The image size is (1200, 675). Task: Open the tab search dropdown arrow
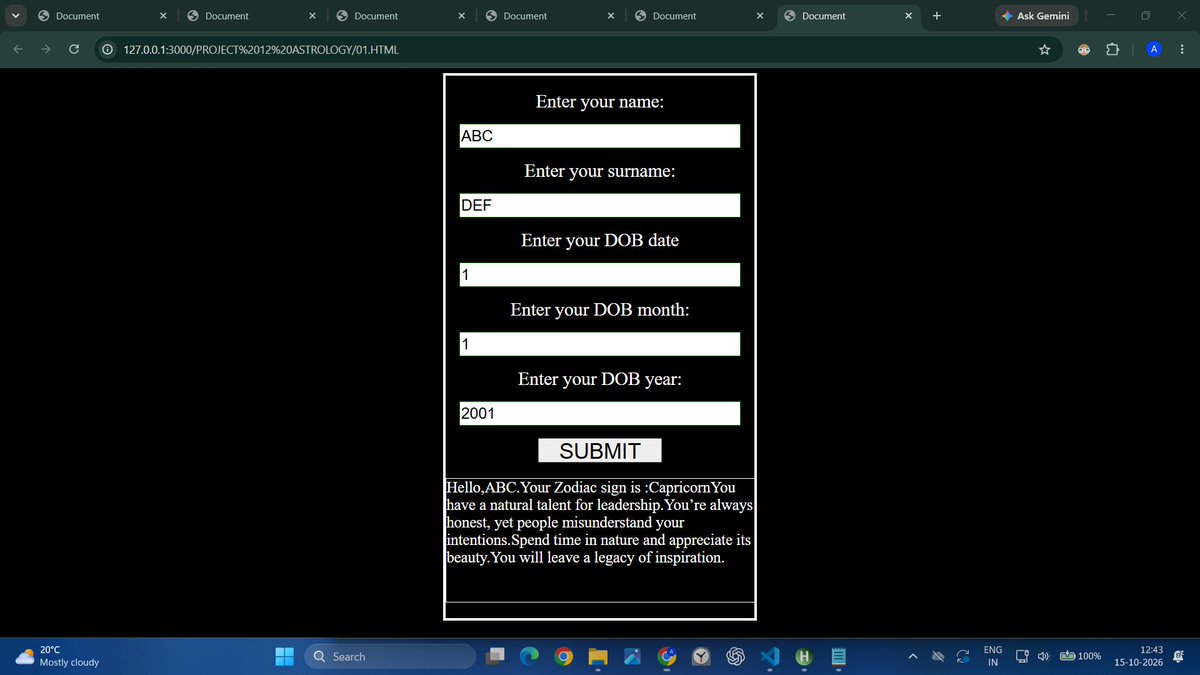click(x=15, y=15)
